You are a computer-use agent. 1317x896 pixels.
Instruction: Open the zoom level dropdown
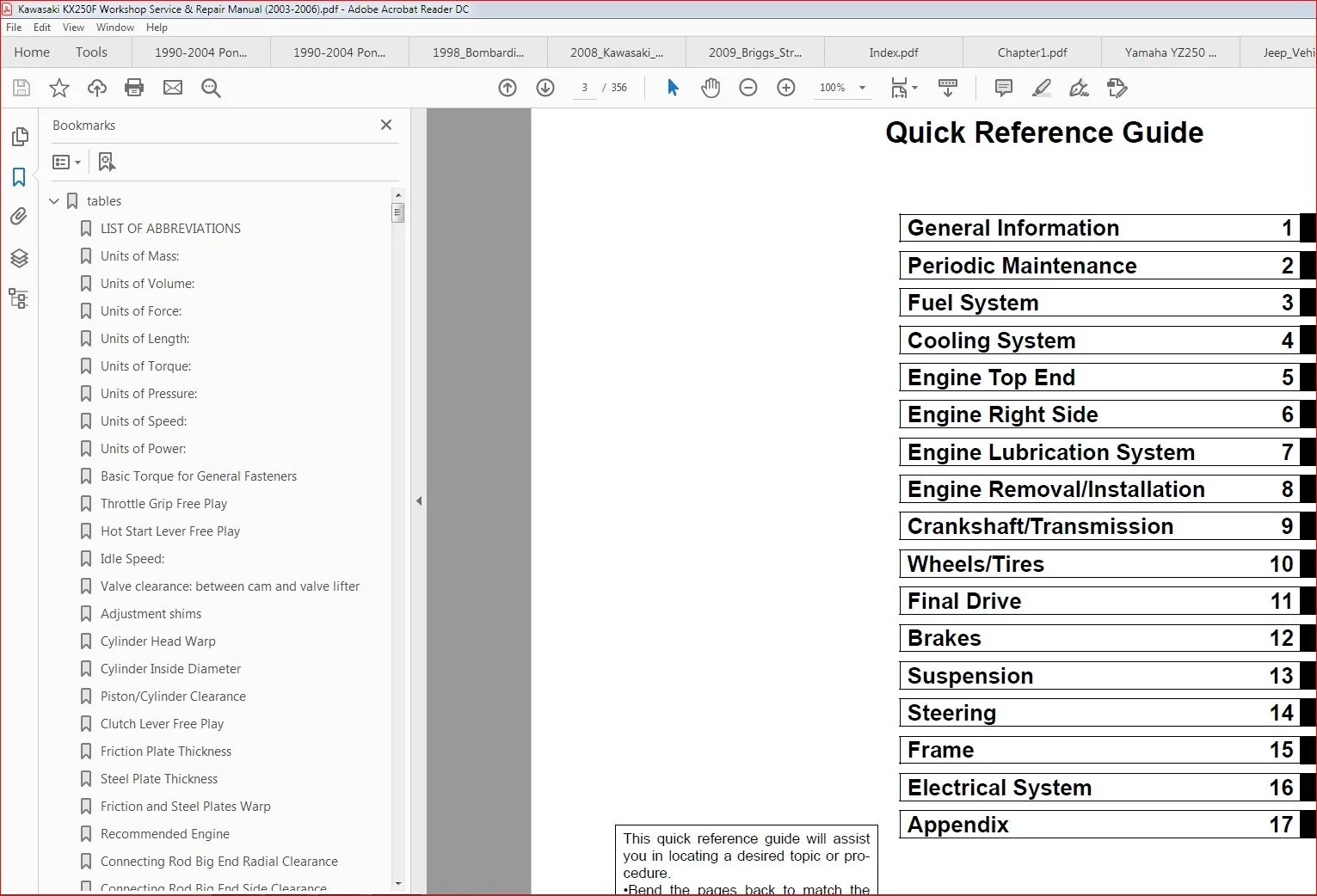(x=862, y=88)
